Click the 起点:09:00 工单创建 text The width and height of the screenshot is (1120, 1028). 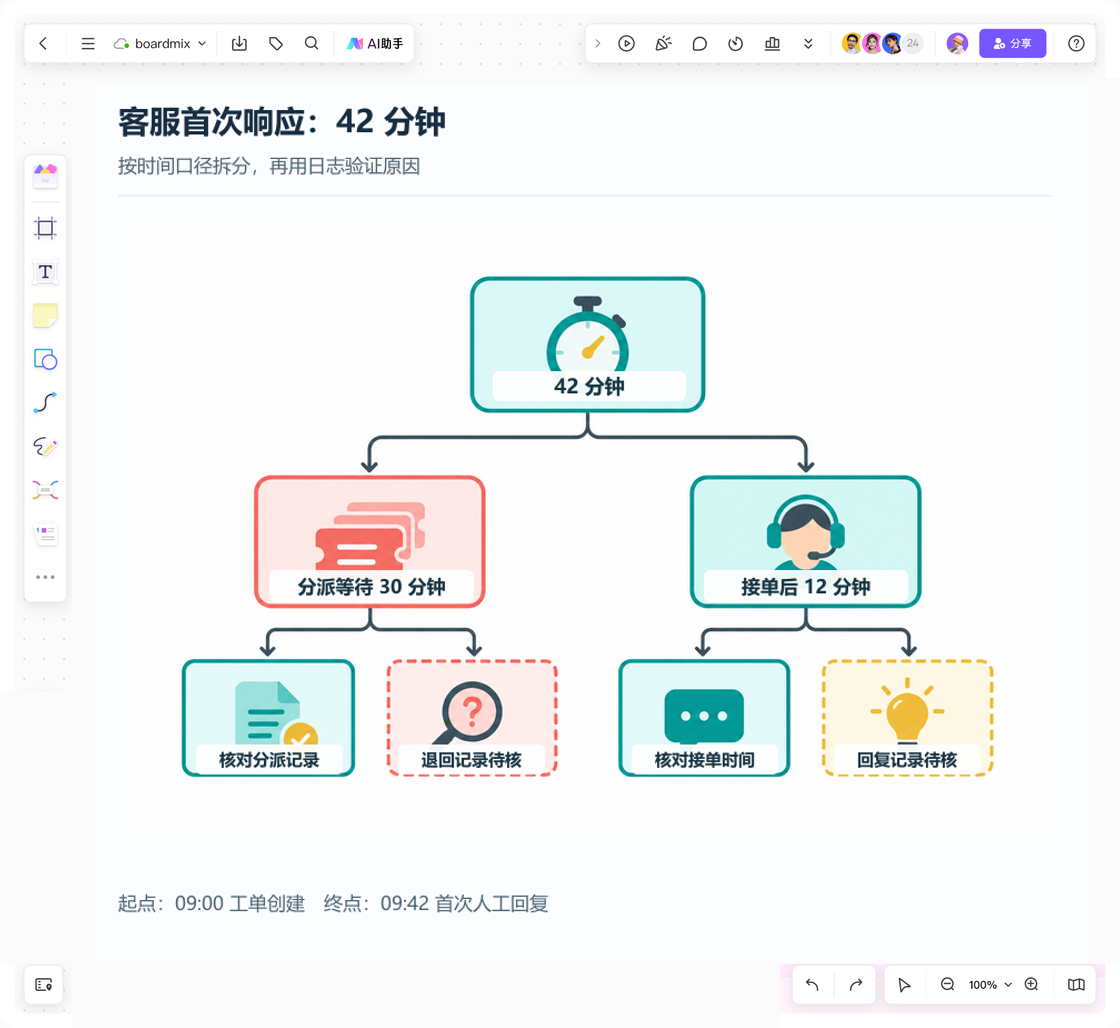coord(211,904)
